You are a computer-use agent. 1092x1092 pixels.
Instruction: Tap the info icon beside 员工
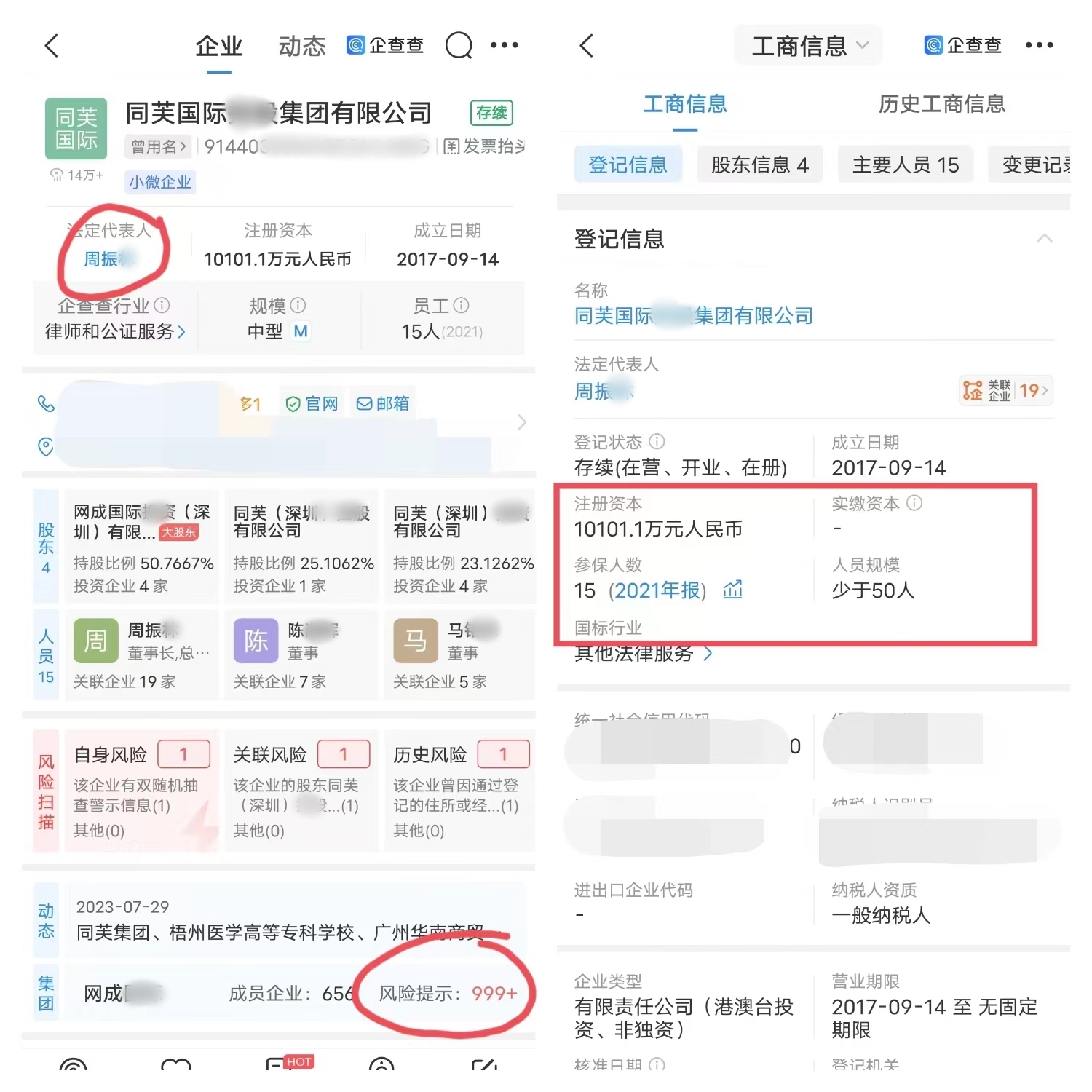coord(461,305)
